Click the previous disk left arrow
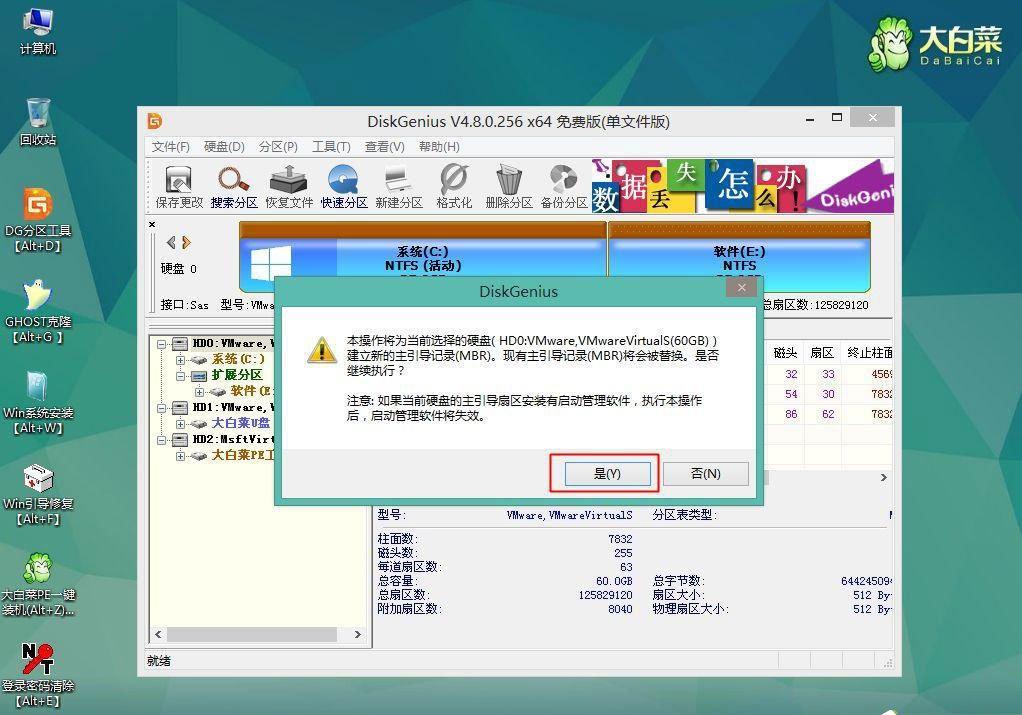Image resolution: width=1022 pixels, height=715 pixels. pyautogui.click(x=171, y=242)
